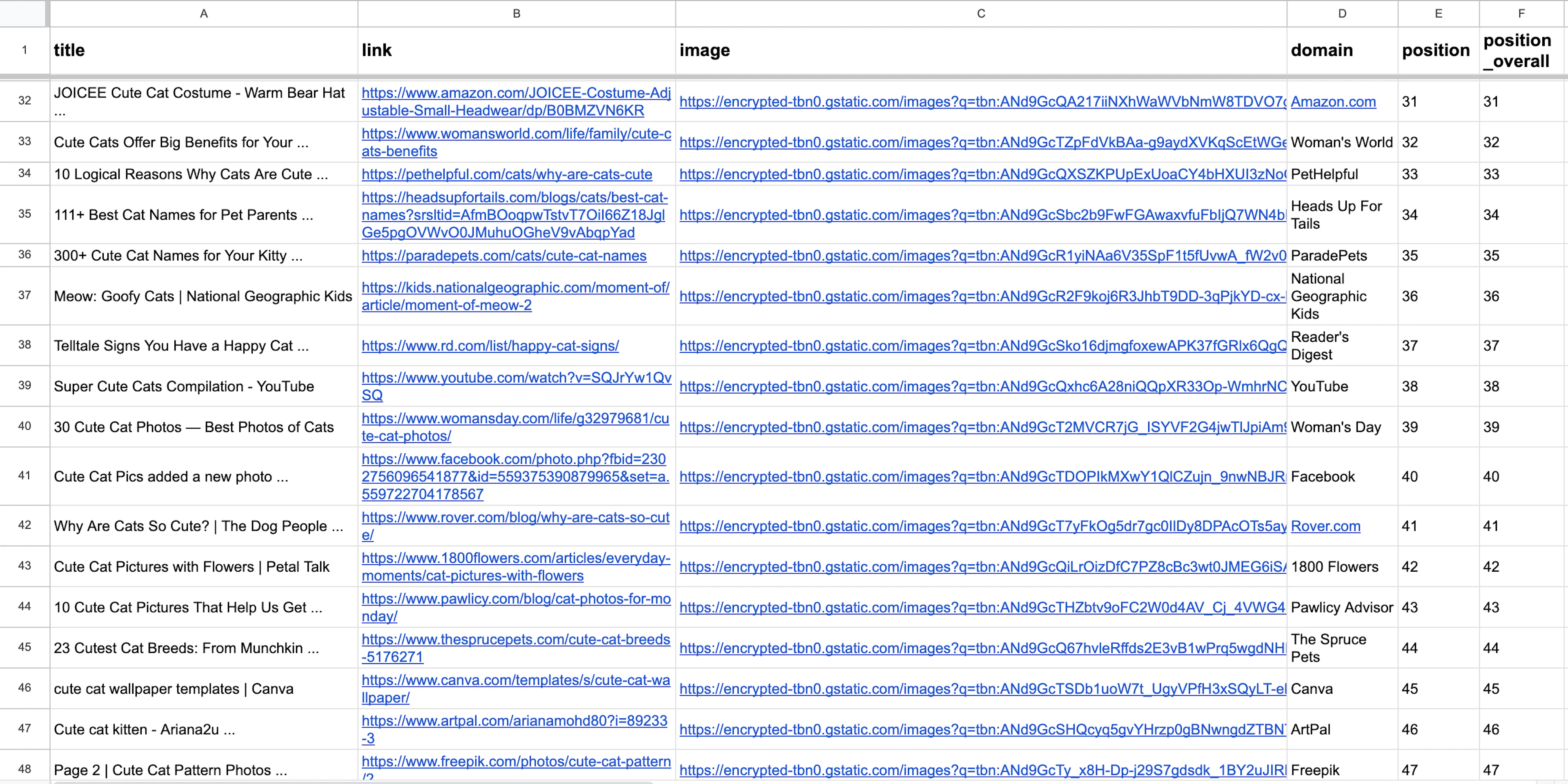This screenshot has height=784, width=1568.
Task: Select cell 'Meow: Goofy Cats | National Geographic Kids'
Action: tap(203, 296)
